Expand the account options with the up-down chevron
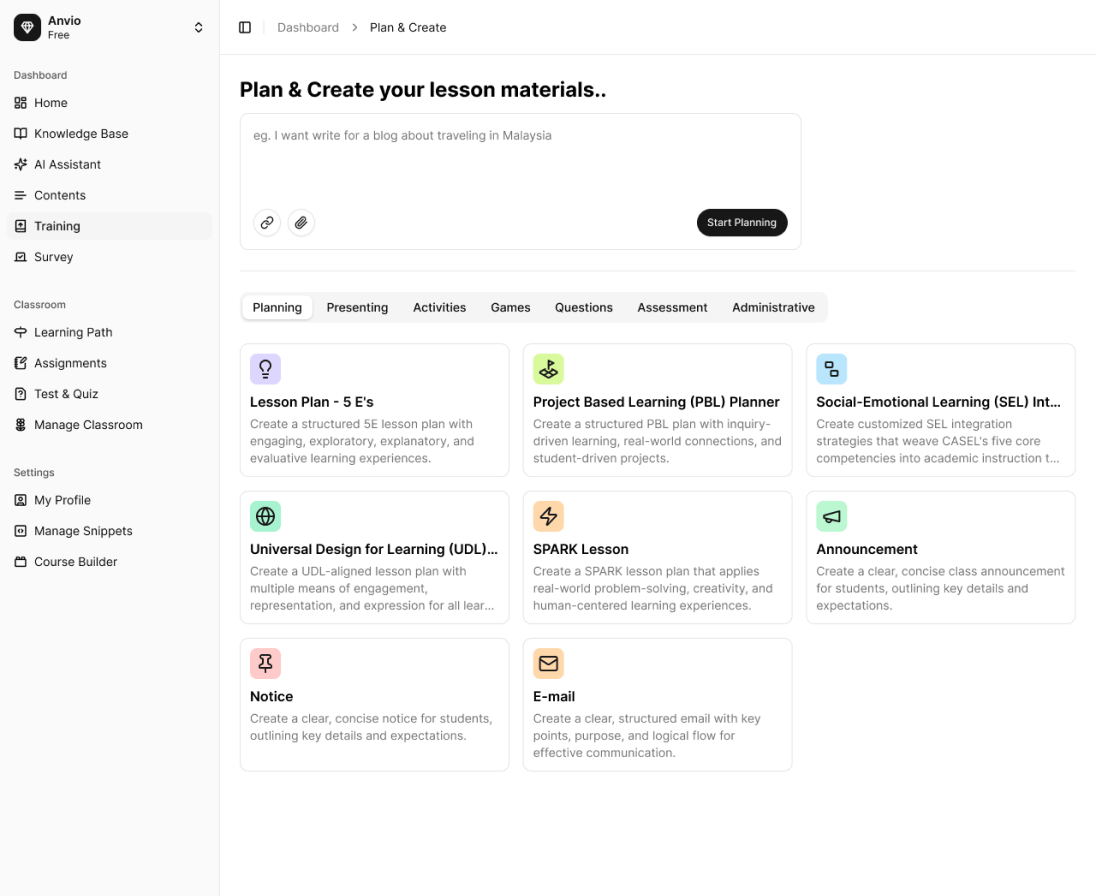Viewport: 1096px width, 896px height. pyautogui.click(x=198, y=27)
